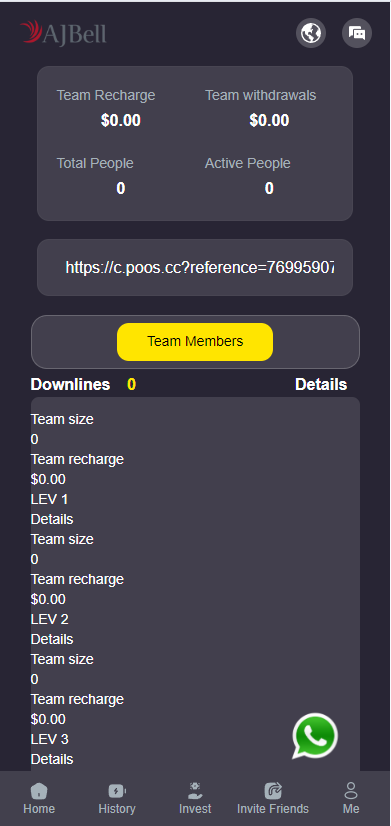Click the globe language icon

pos(311,33)
